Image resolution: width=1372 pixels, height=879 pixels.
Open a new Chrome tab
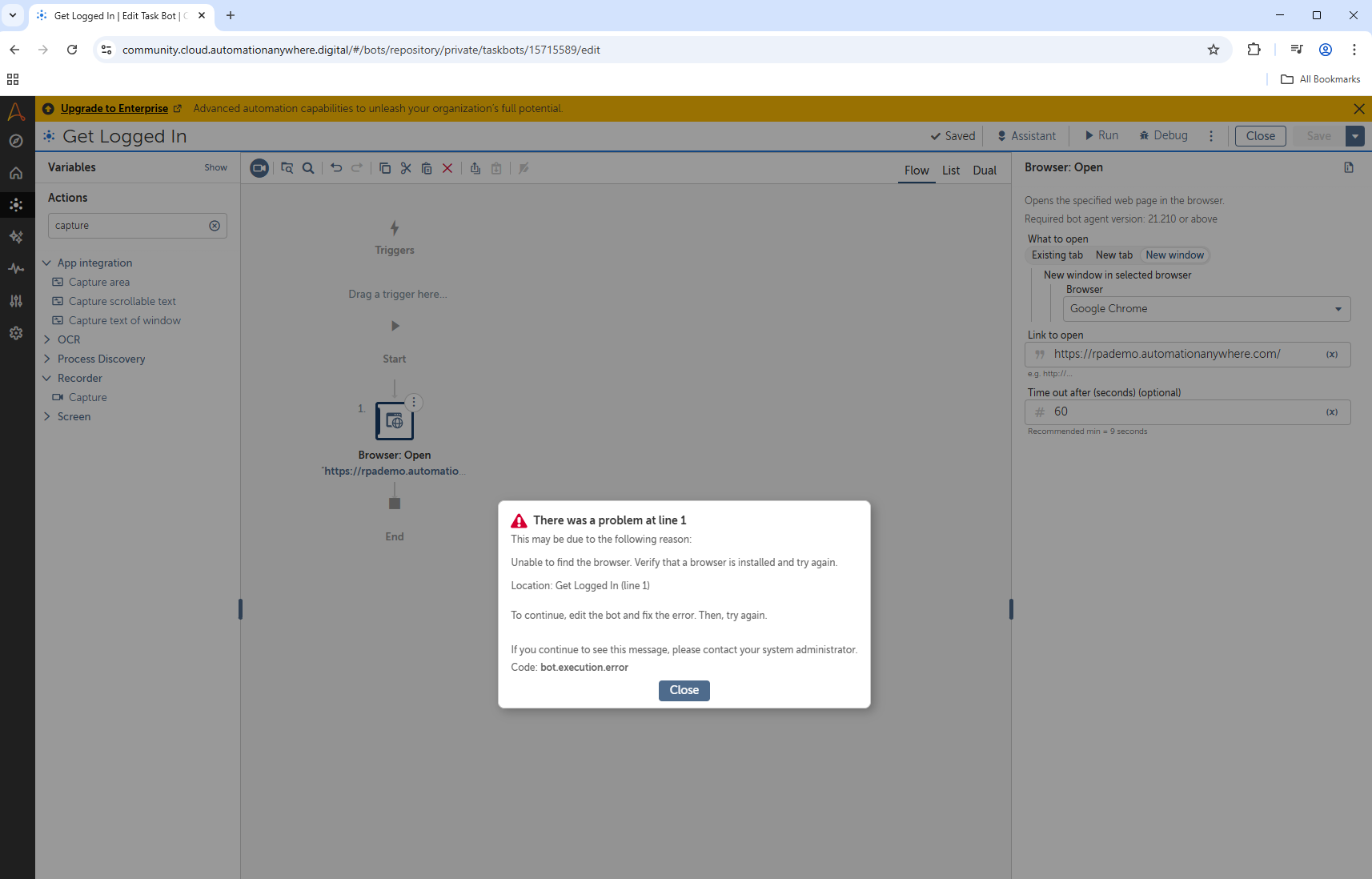tap(231, 15)
